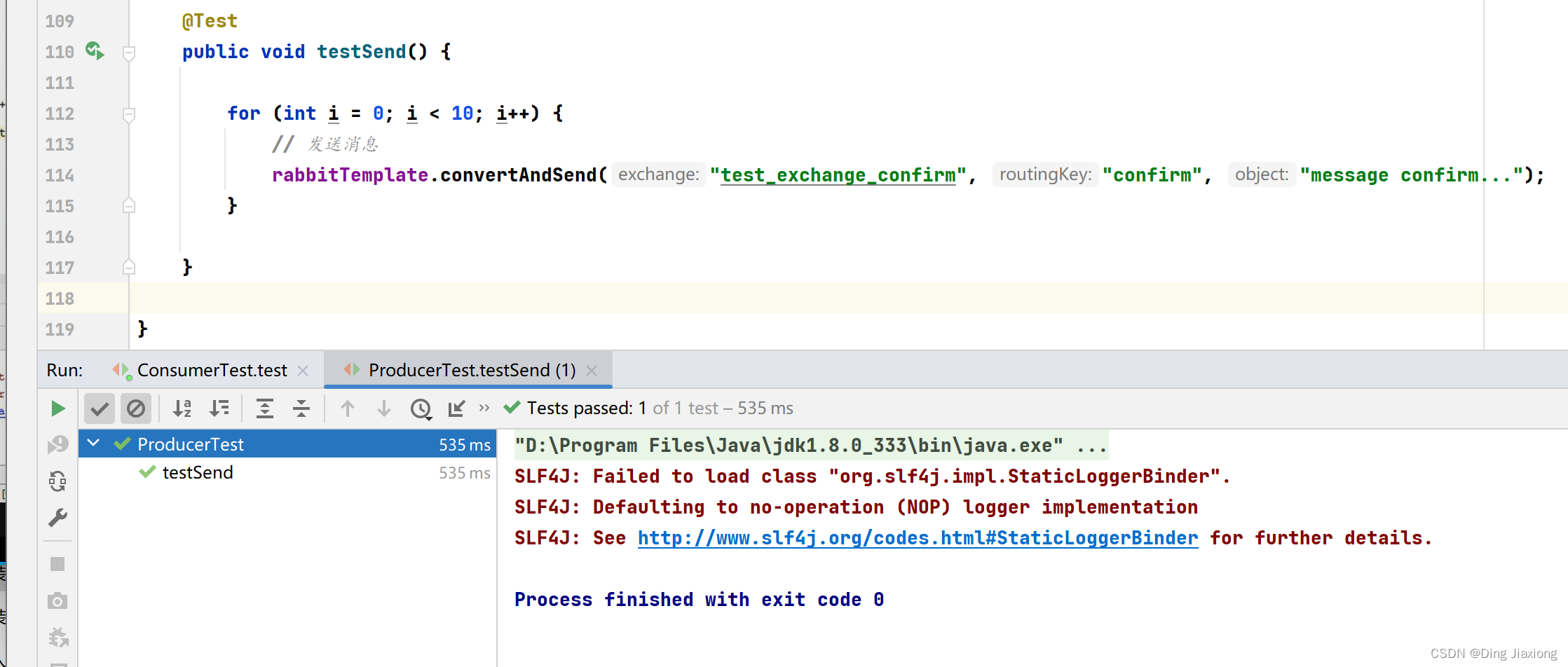Switch to the ConsumerTest.test run tab
The height and width of the screenshot is (667, 1568).
212,370
